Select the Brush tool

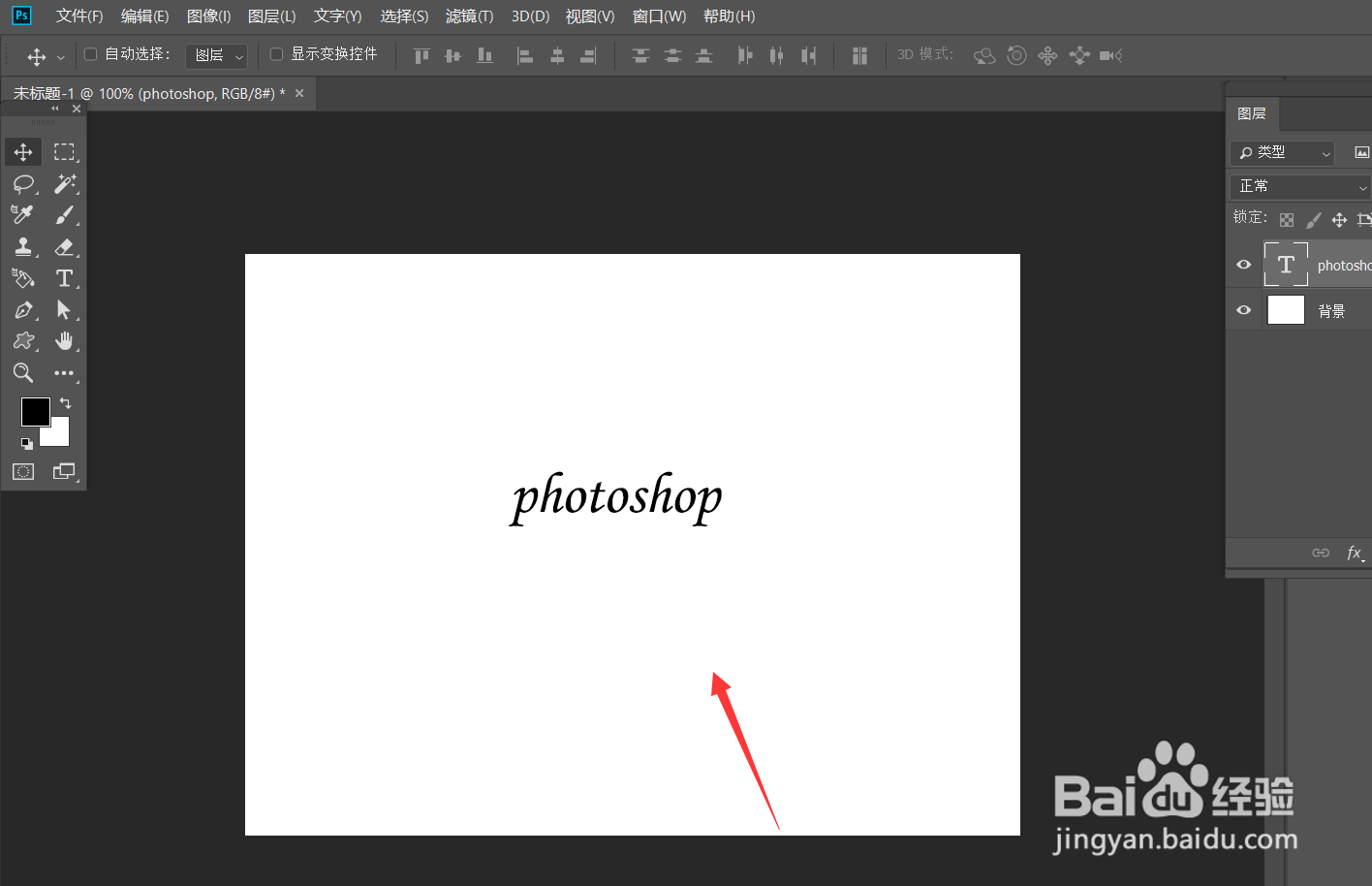tap(64, 214)
